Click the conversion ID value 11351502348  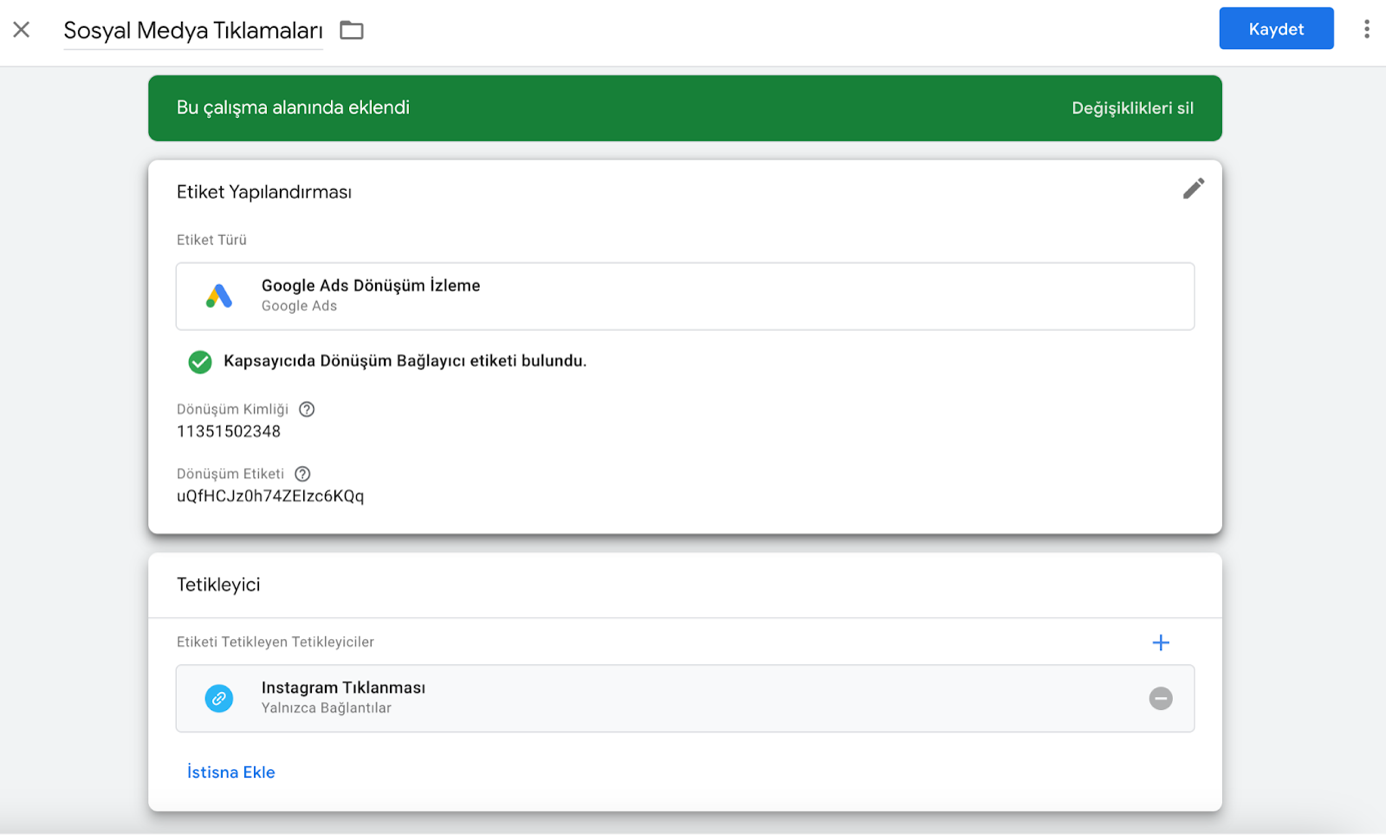pyautogui.click(x=228, y=432)
